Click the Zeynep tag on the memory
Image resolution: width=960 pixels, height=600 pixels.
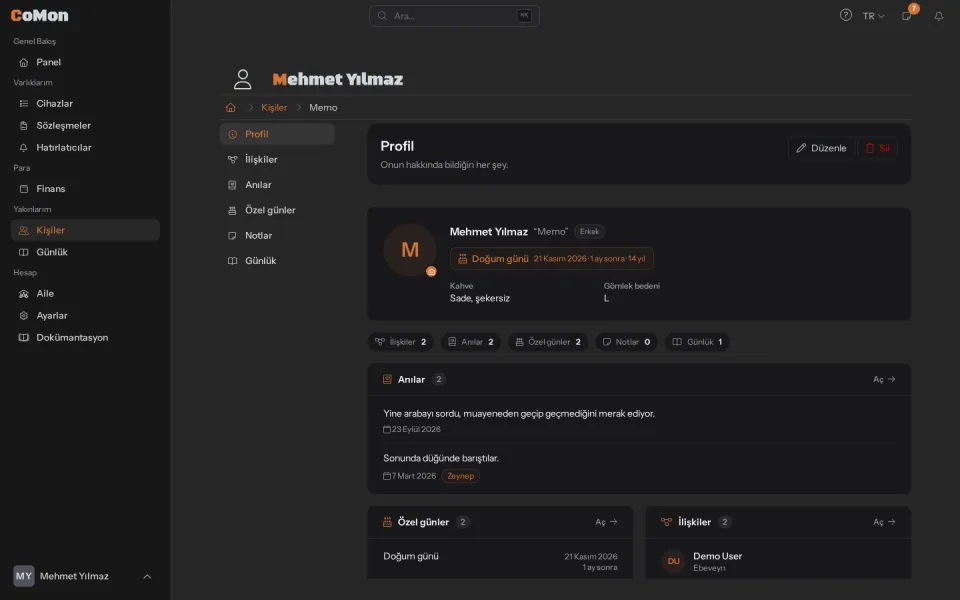pos(460,476)
